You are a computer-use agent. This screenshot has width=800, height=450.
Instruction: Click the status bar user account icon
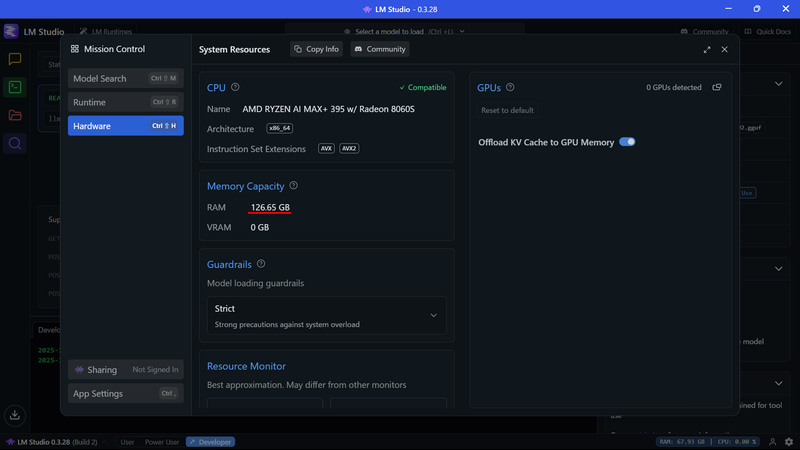(x=772, y=442)
